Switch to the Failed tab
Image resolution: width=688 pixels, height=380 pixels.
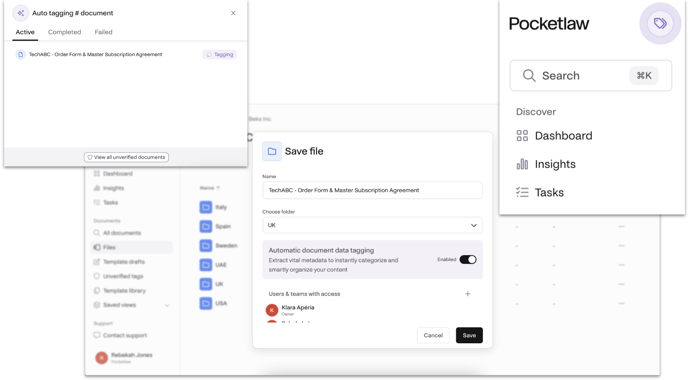click(104, 32)
